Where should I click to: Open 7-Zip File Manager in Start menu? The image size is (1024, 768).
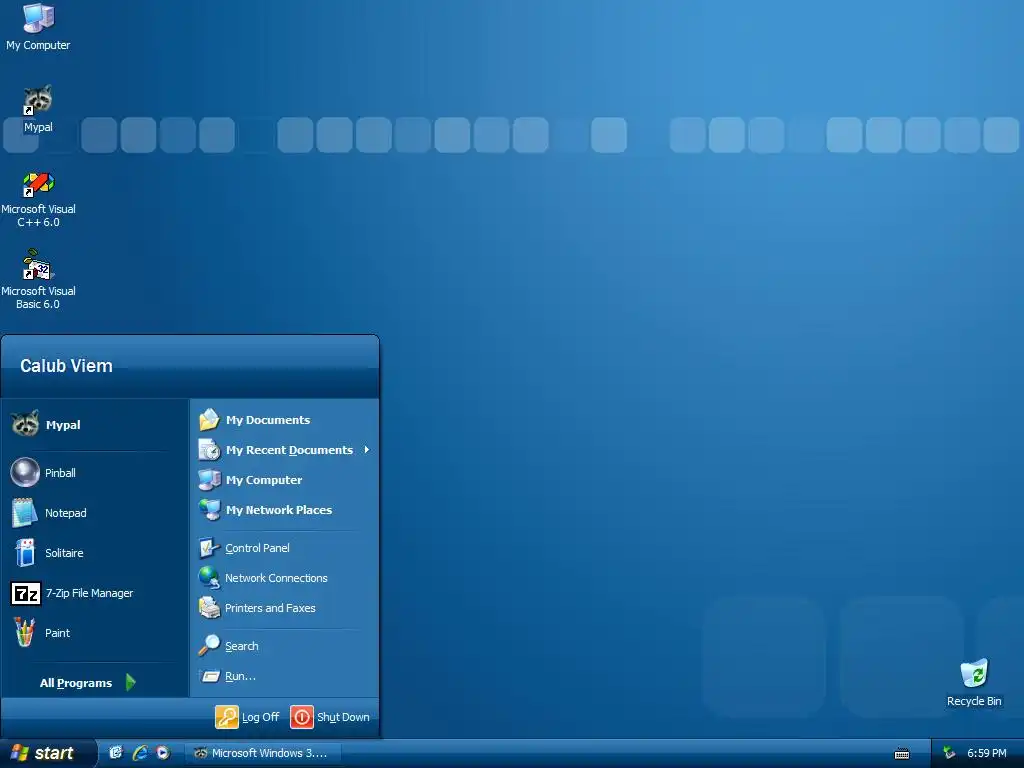point(94,593)
